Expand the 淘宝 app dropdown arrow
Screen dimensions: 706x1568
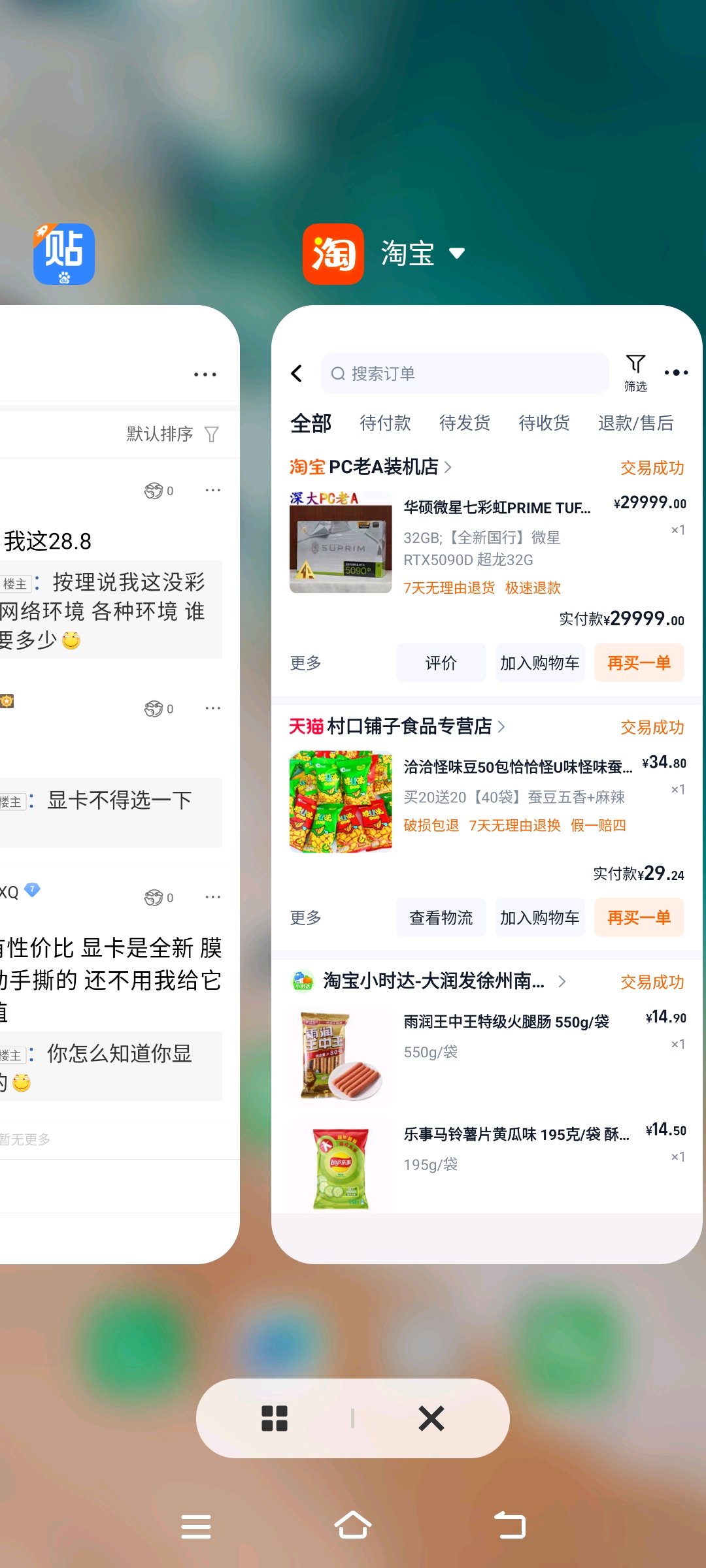pyautogui.click(x=457, y=253)
